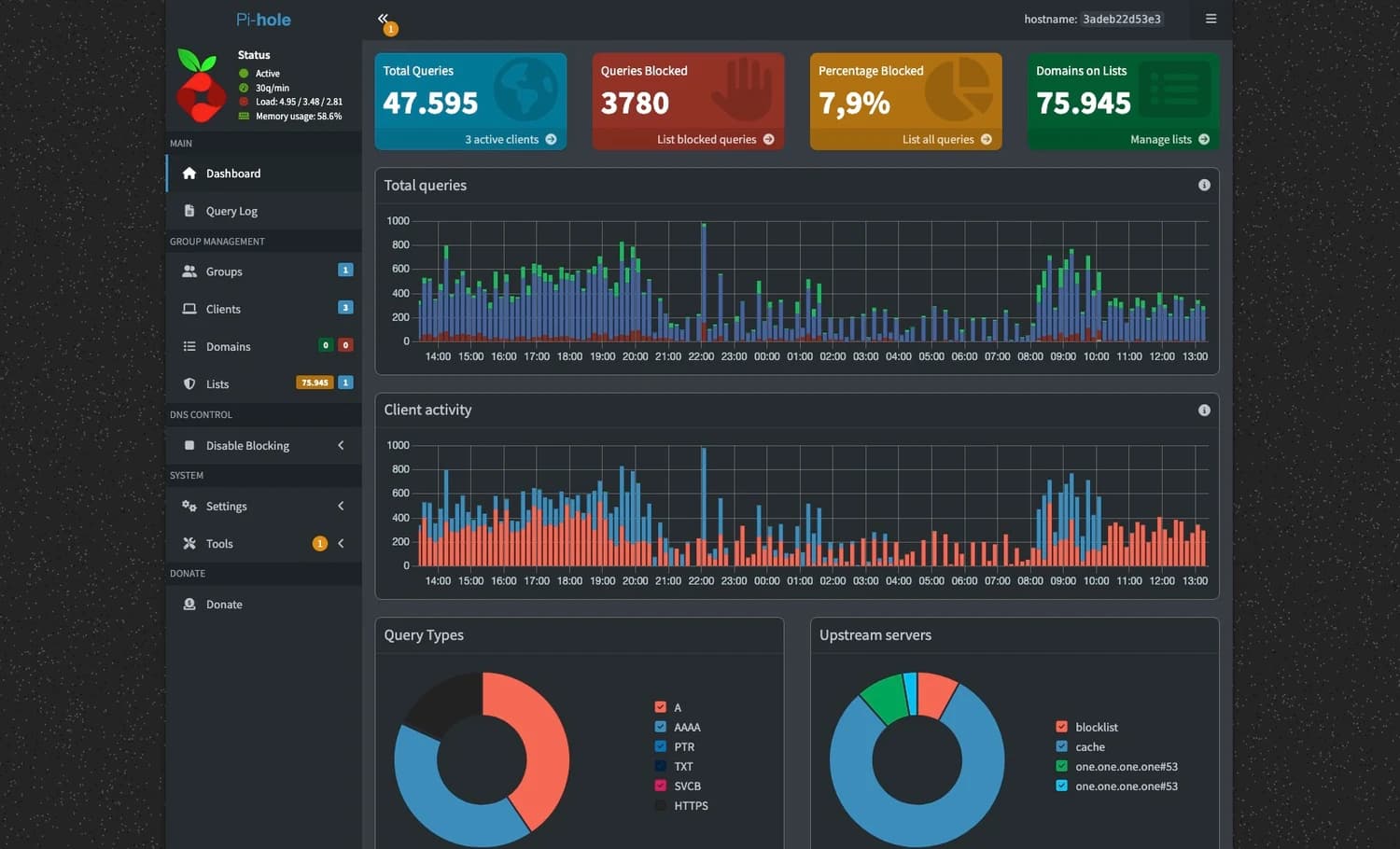Open the Manage lists link

pyautogui.click(x=1169, y=139)
